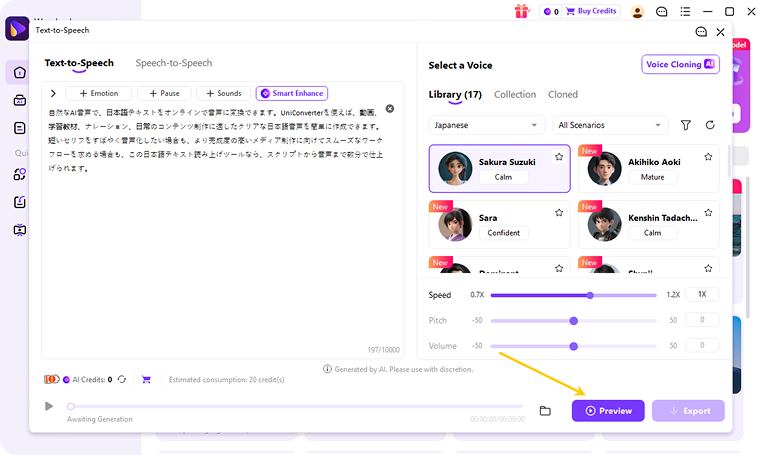
Task: Adjust the Speed slider
Action: (573, 295)
